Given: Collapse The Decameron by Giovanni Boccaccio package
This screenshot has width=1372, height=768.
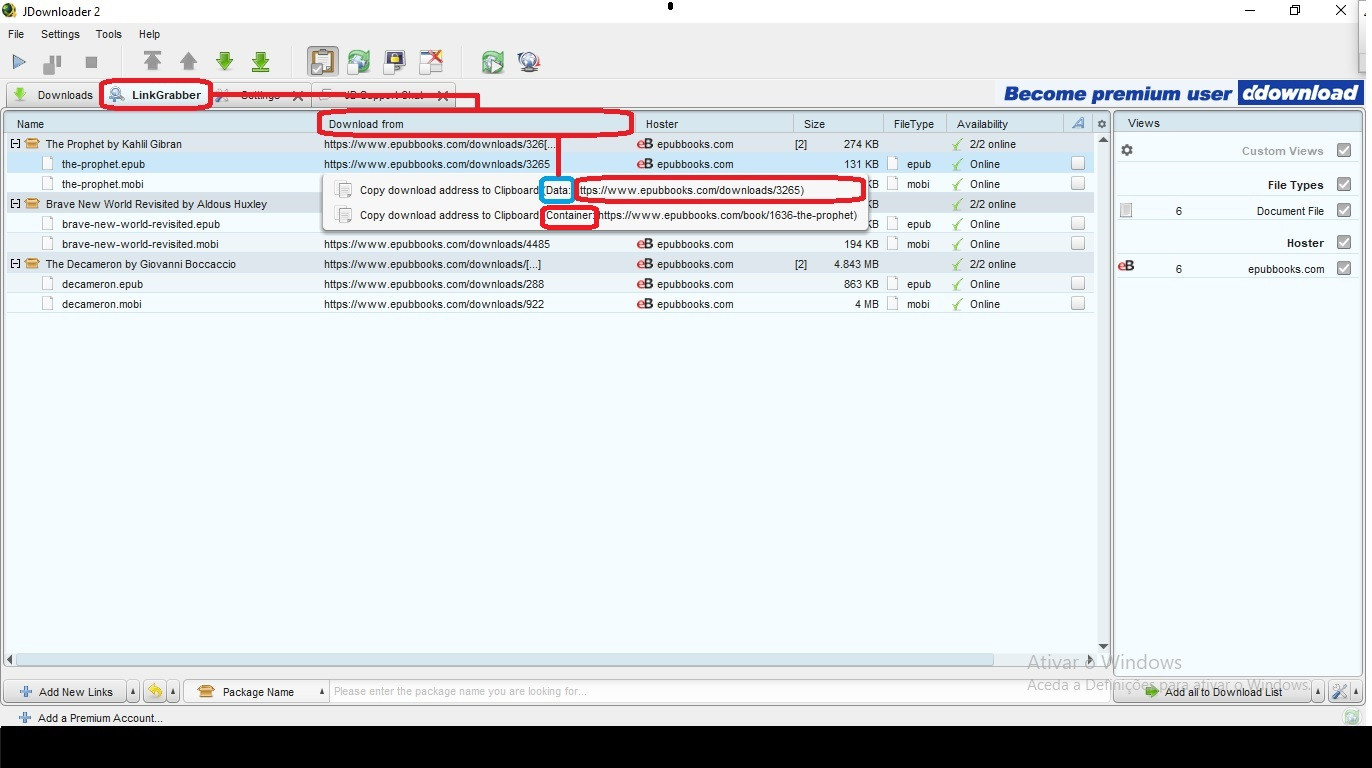Looking at the screenshot, I should (x=16, y=264).
